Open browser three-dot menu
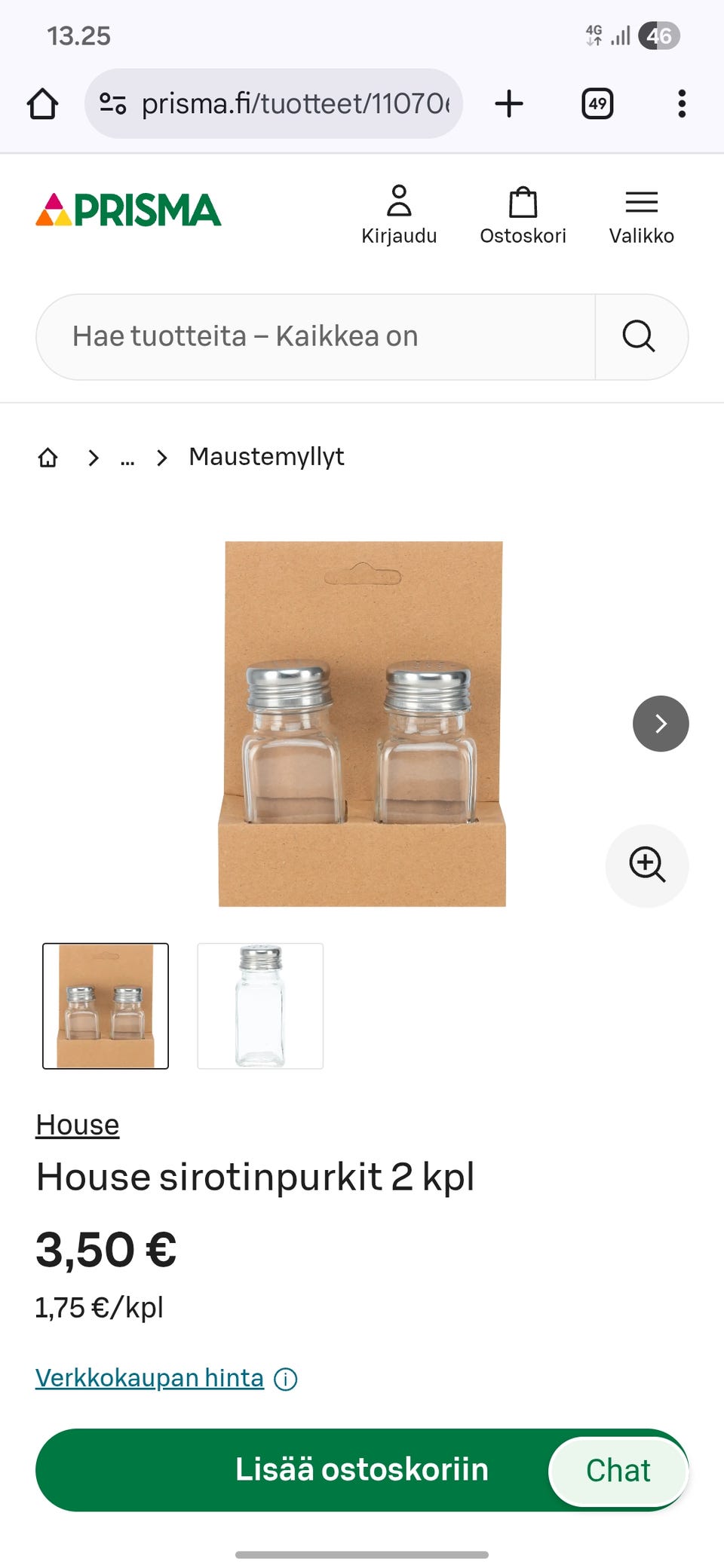The width and height of the screenshot is (724, 1568). 682,103
